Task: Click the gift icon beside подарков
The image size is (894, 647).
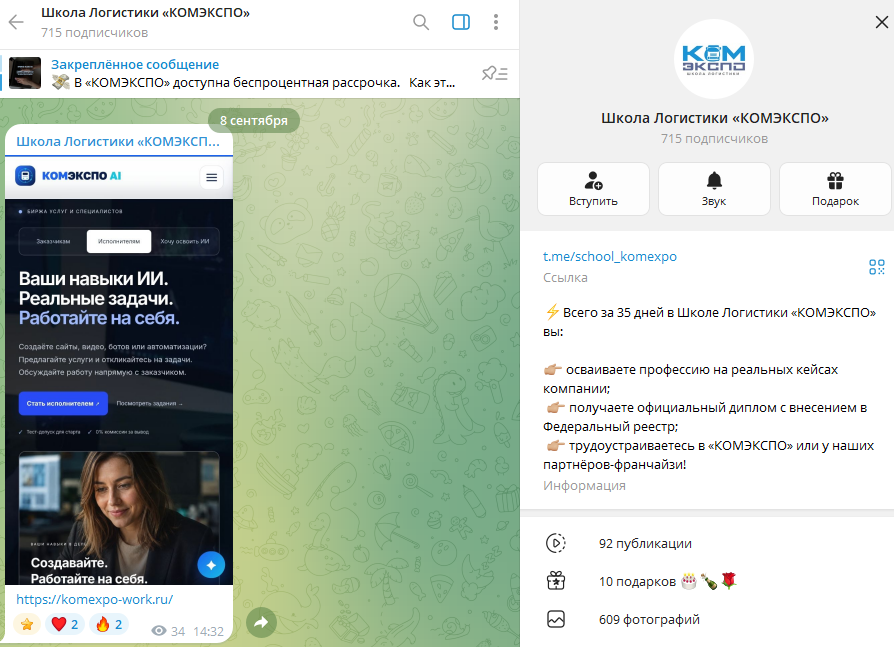Action: click(x=556, y=581)
